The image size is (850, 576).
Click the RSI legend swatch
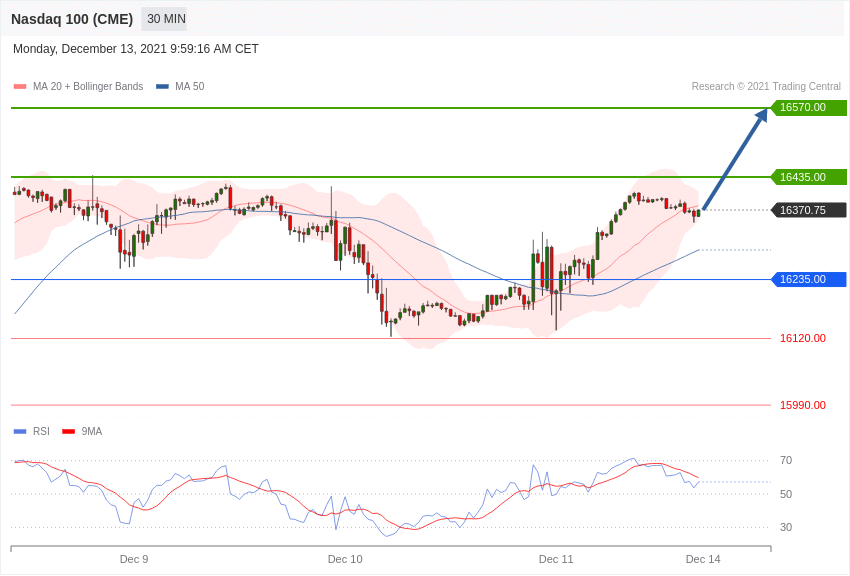[20, 431]
